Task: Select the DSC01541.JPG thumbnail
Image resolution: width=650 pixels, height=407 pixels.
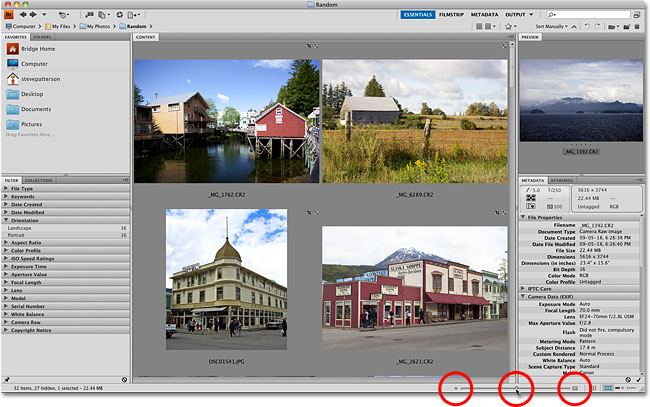Action: (226, 279)
